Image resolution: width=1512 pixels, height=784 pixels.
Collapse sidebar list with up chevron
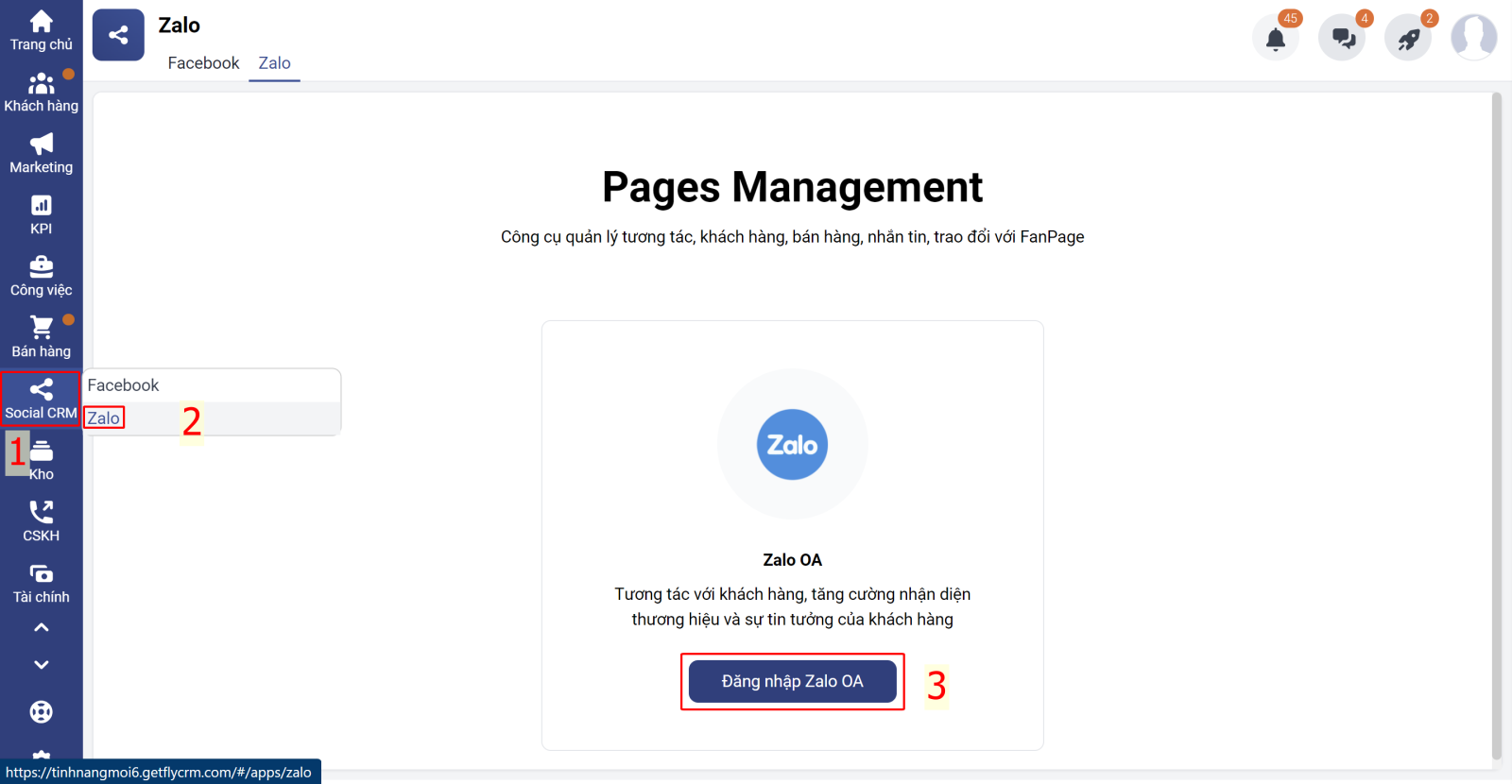pos(41,627)
